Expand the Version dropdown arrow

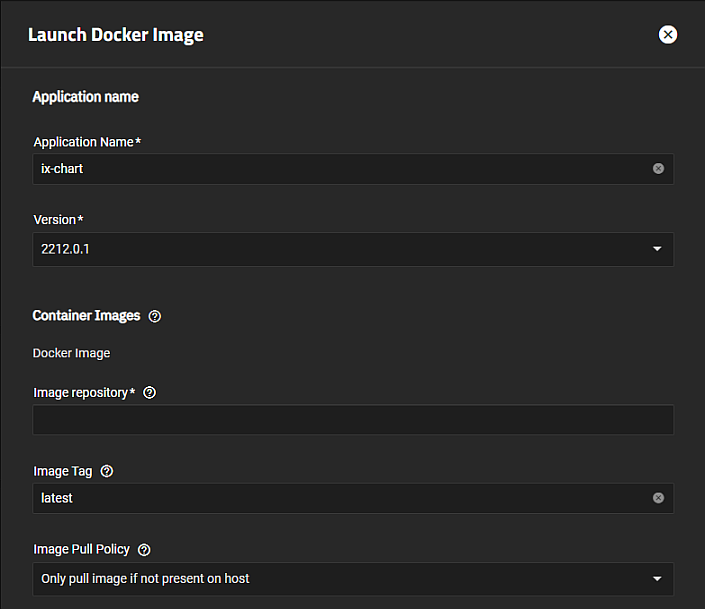pos(657,249)
